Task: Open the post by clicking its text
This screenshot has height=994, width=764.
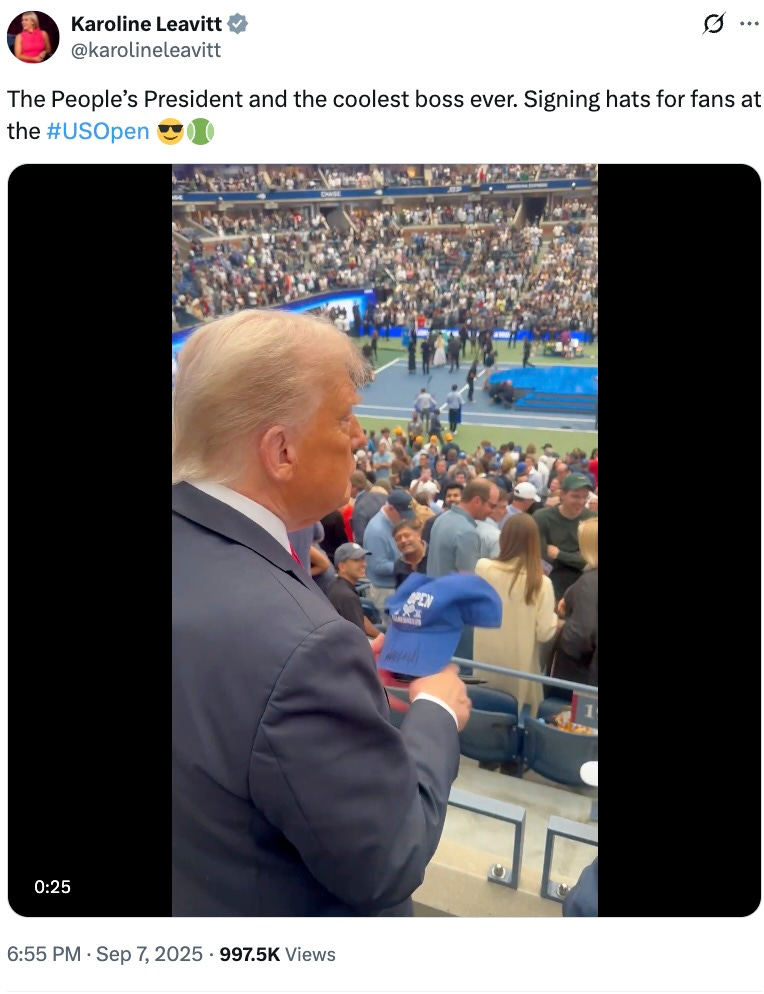Action: point(384,115)
